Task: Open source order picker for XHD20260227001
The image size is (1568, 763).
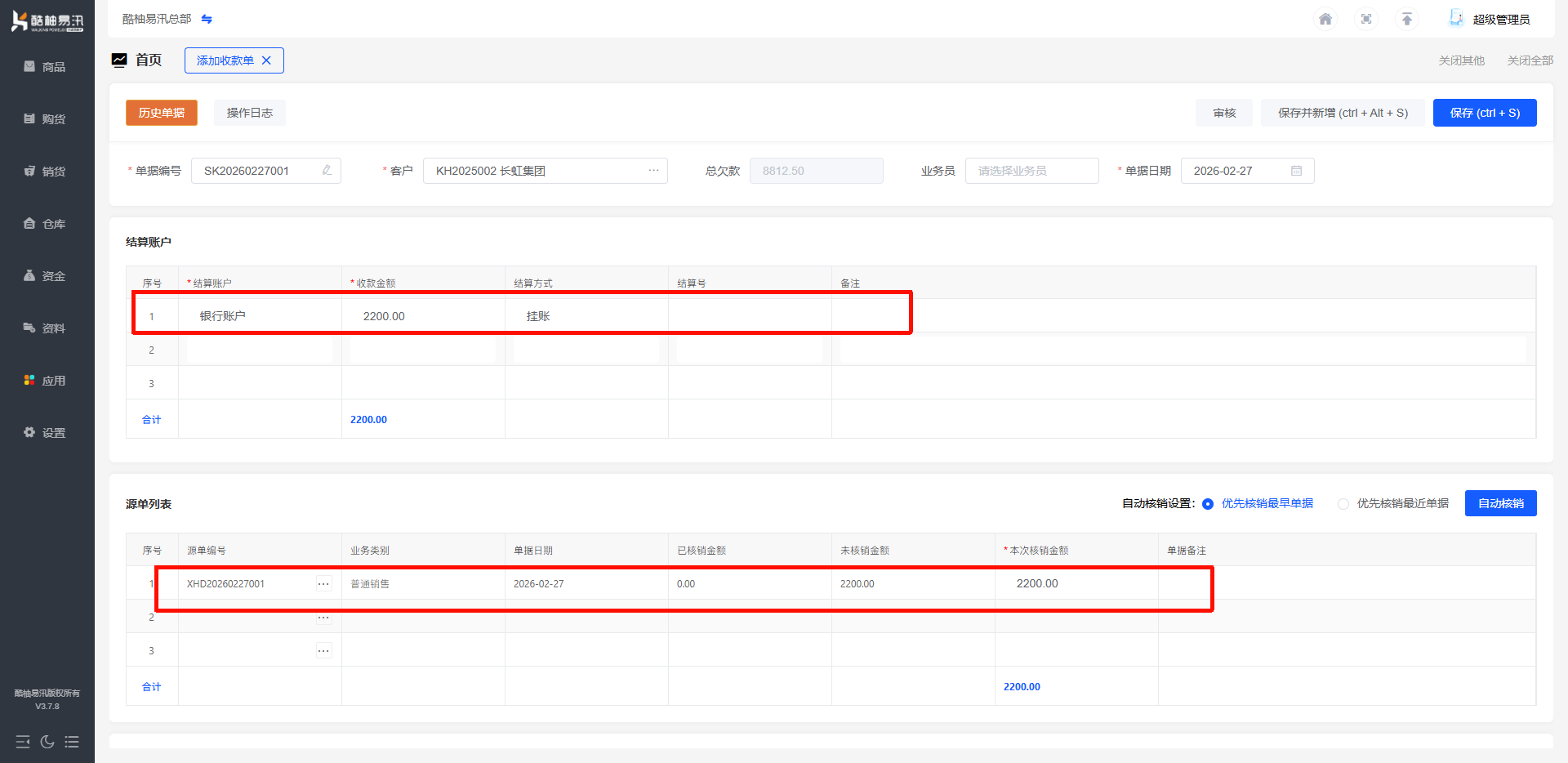Action: pos(324,584)
